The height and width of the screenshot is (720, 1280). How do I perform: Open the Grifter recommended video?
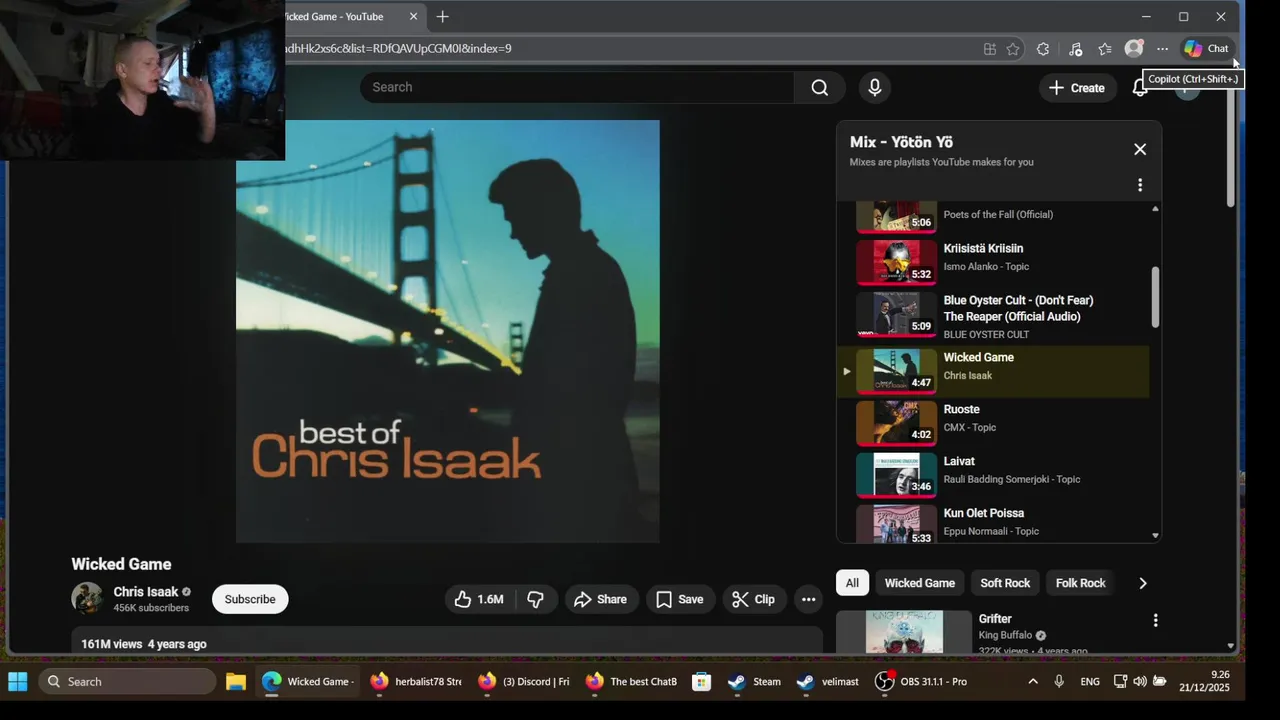pyautogui.click(x=904, y=632)
